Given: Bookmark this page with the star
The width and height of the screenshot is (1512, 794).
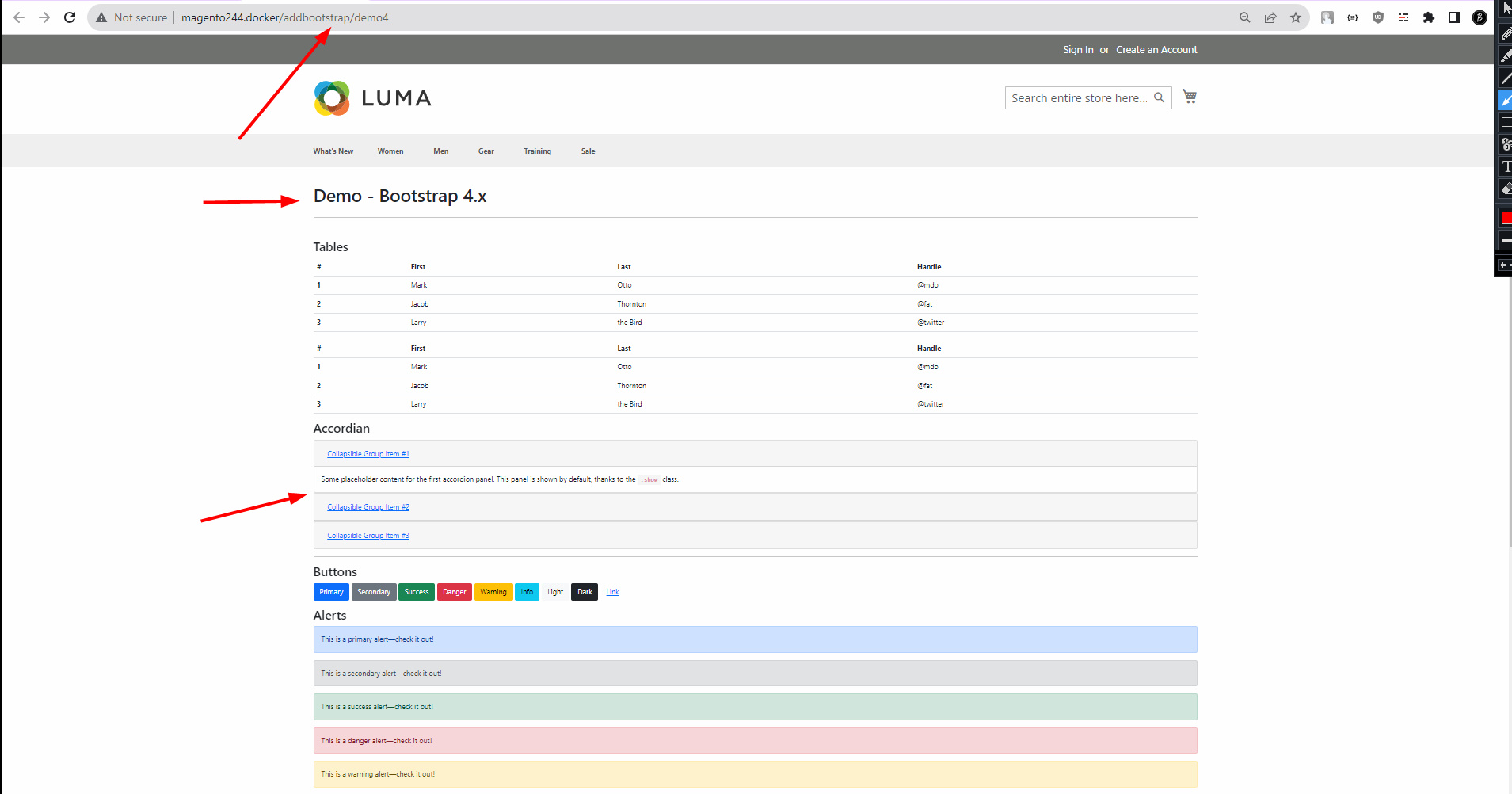Looking at the screenshot, I should [1296, 17].
